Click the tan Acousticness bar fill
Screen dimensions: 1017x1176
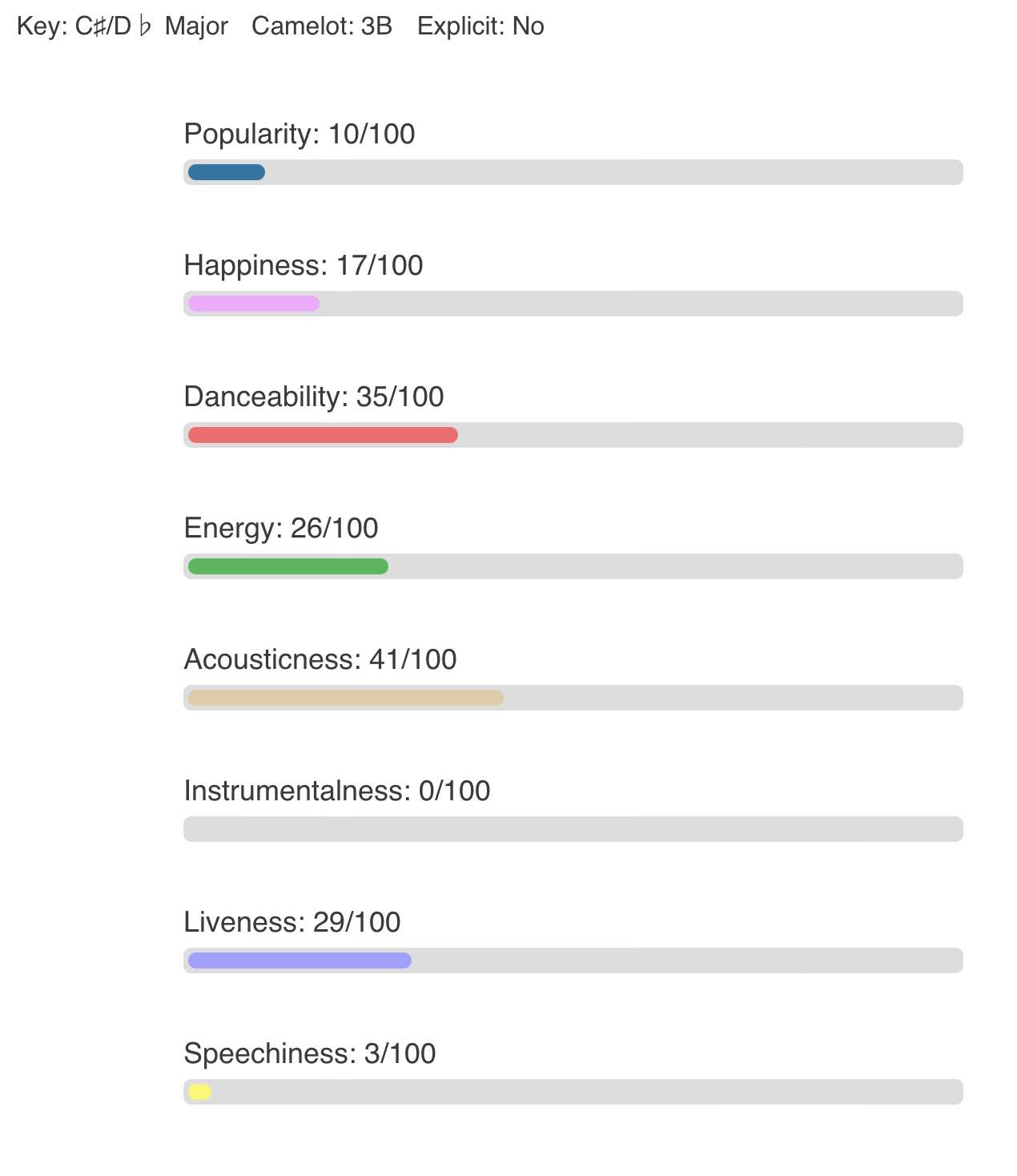point(346,698)
